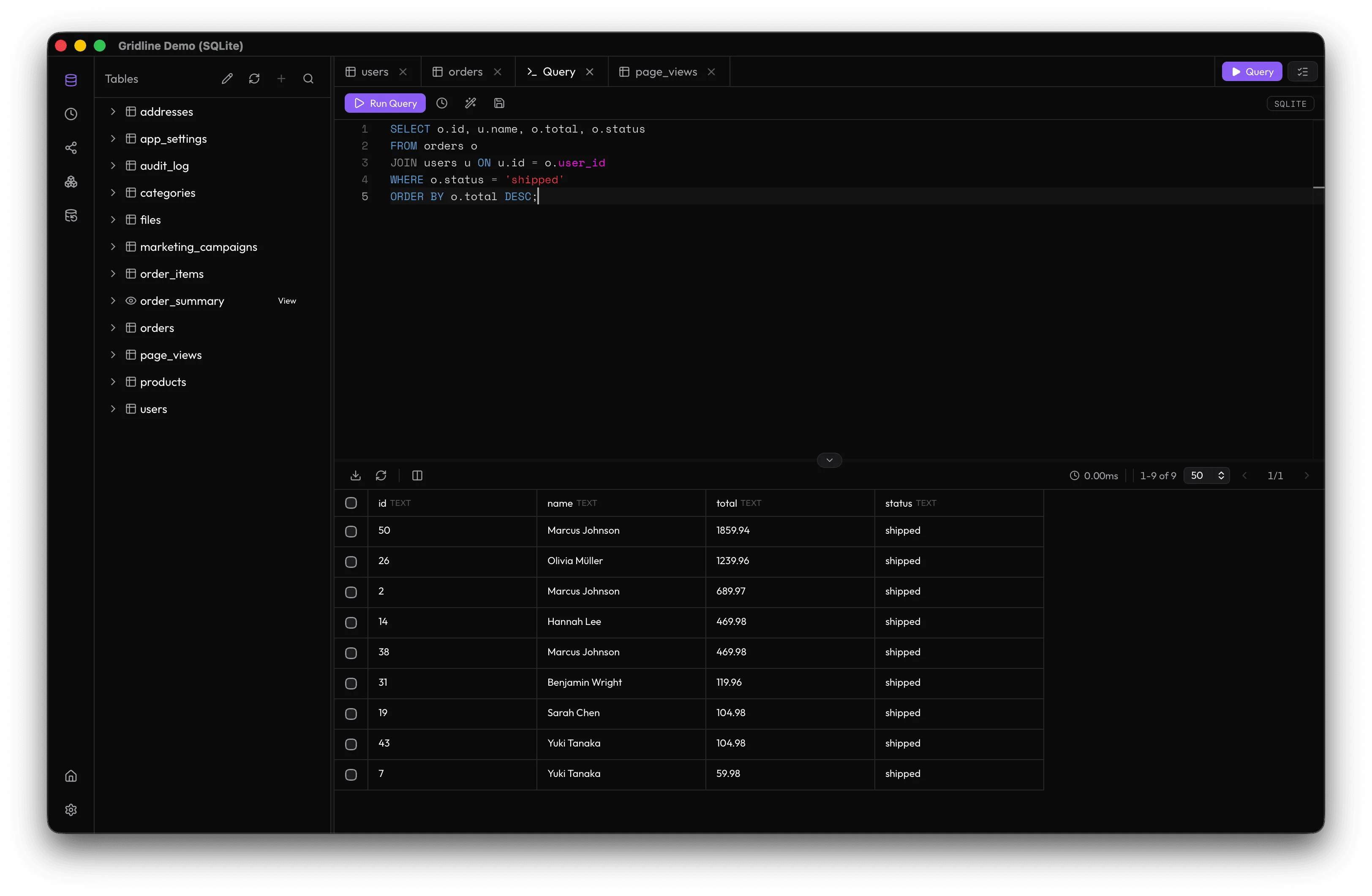Toggle columns layout icon in results bar
The height and width of the screenshot is (896, 1372).
click(x=417, y=475)
